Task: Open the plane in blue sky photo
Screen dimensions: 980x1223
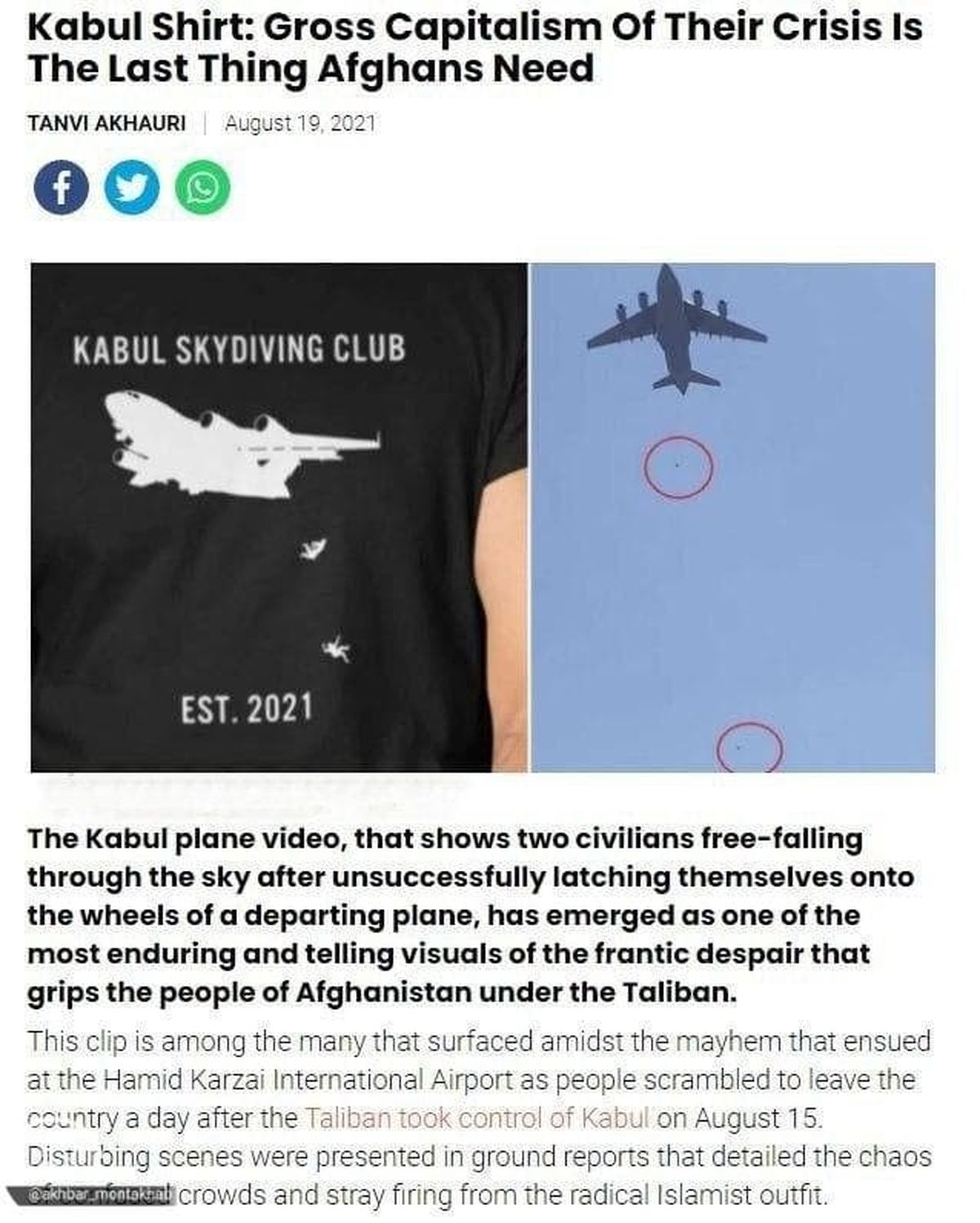Action: (x=733, y=517)
